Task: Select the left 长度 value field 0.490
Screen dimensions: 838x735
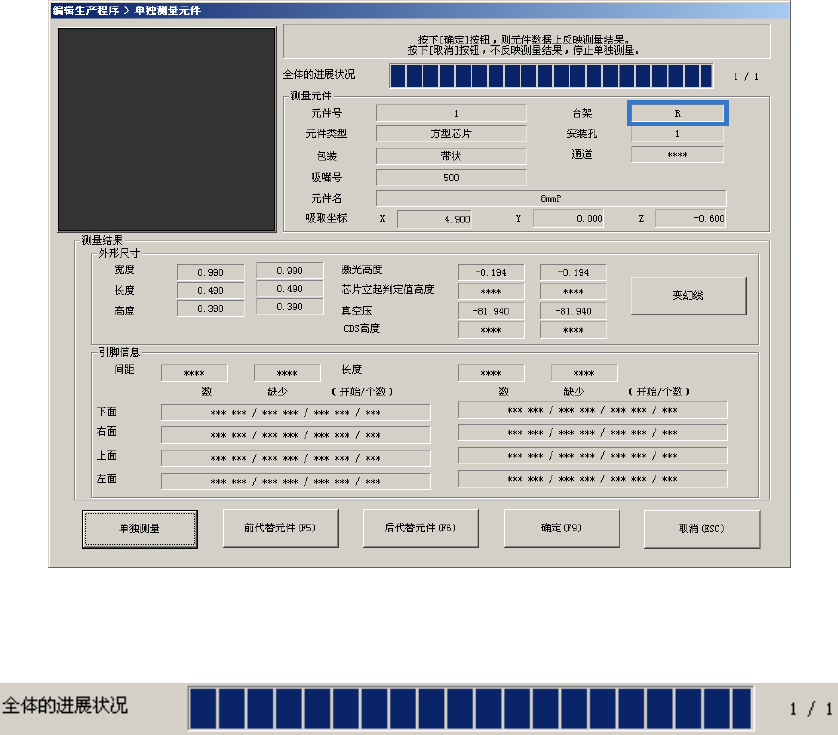Action: coord(211,291)
